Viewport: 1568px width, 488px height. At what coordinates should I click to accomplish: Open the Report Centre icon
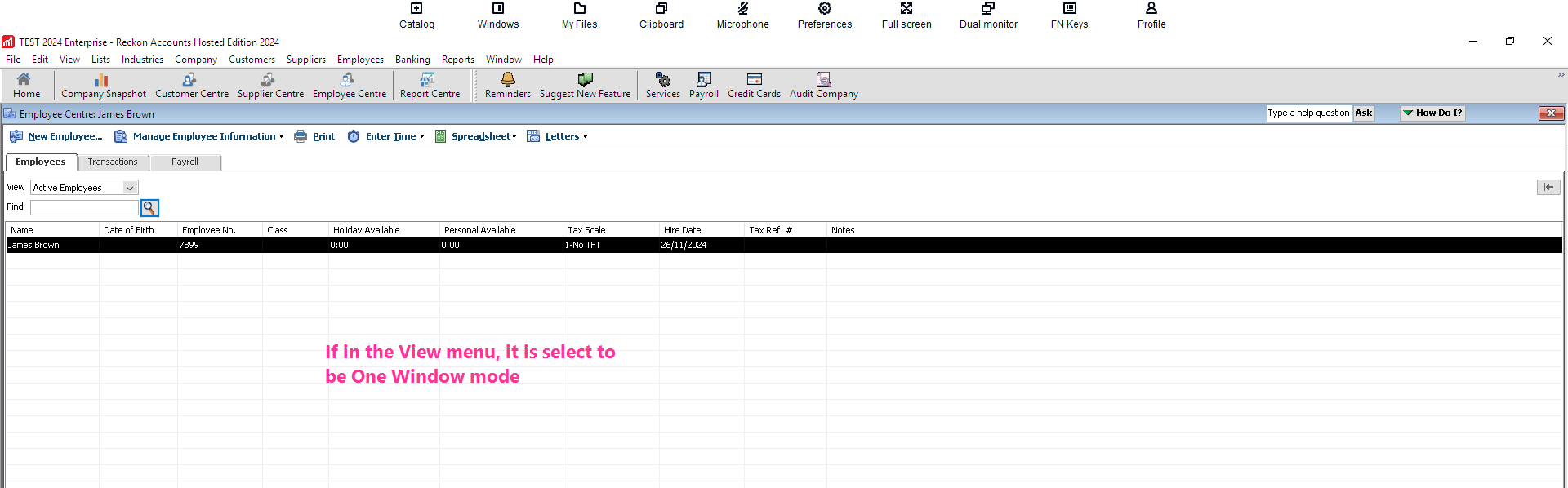point(430,85)
